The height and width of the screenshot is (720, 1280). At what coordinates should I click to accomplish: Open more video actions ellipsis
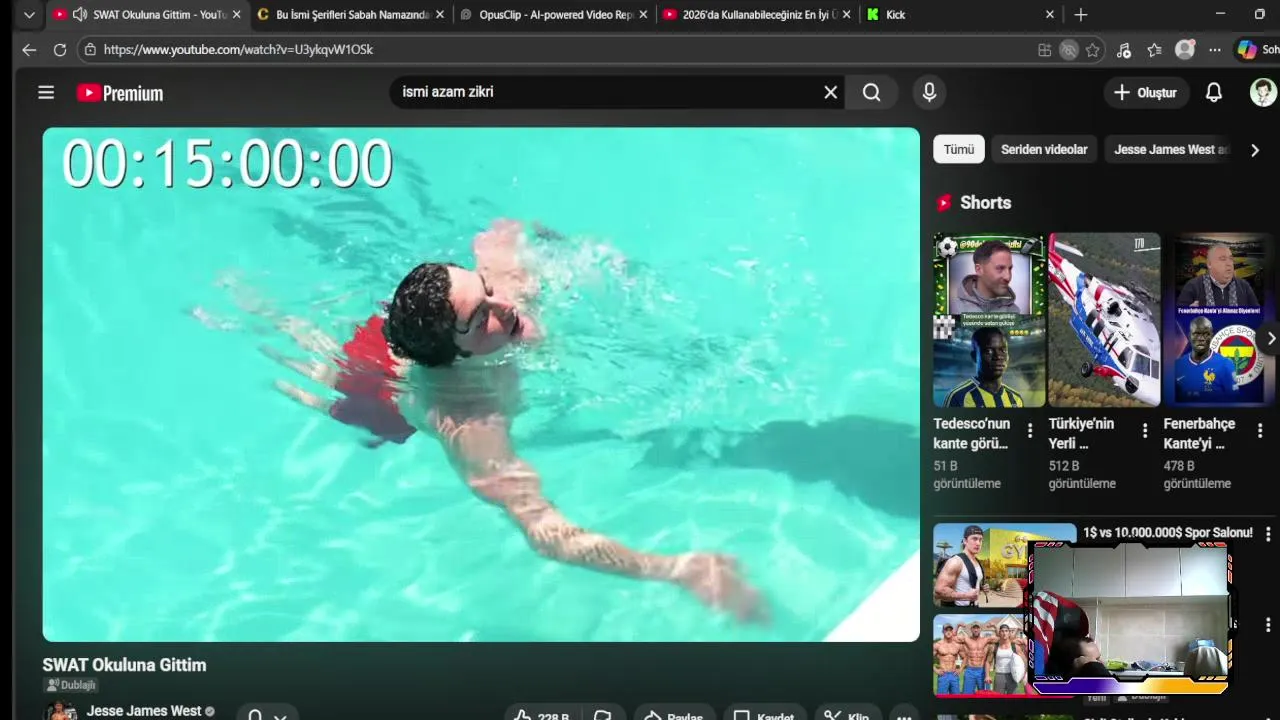coord(904,716)
